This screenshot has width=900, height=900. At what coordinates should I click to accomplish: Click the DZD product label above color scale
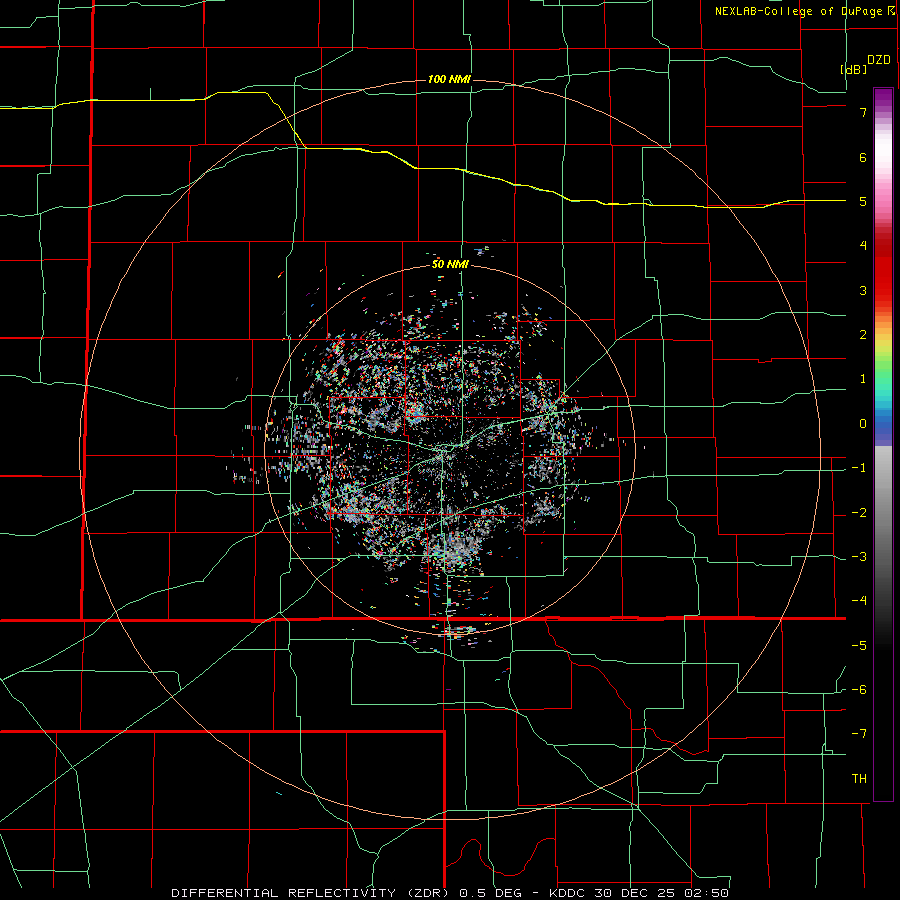pyautogui.click(x=879, y=60)
